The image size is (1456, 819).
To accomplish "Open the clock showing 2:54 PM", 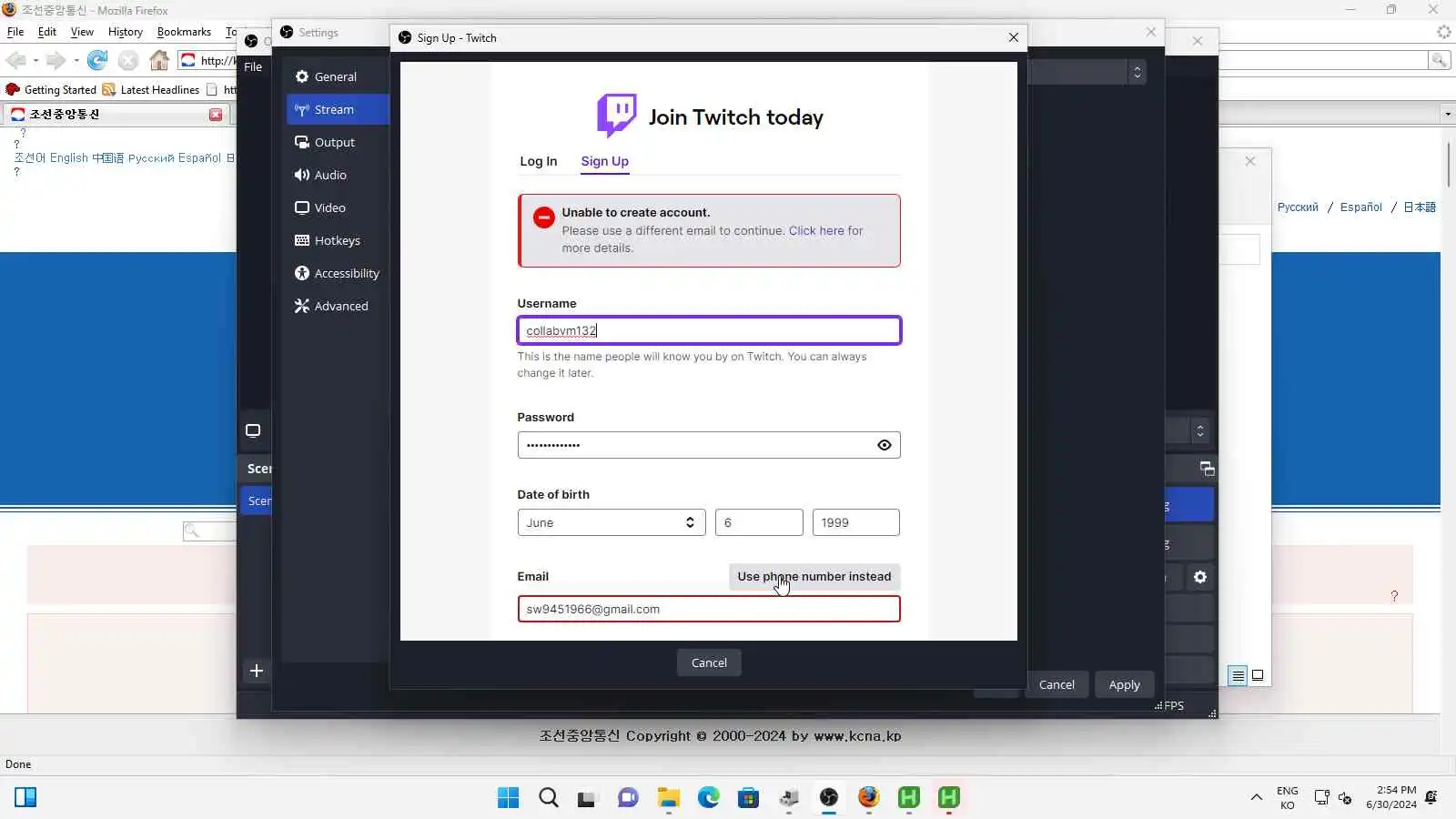I will pyautogui.click(x=1390, y=797).
